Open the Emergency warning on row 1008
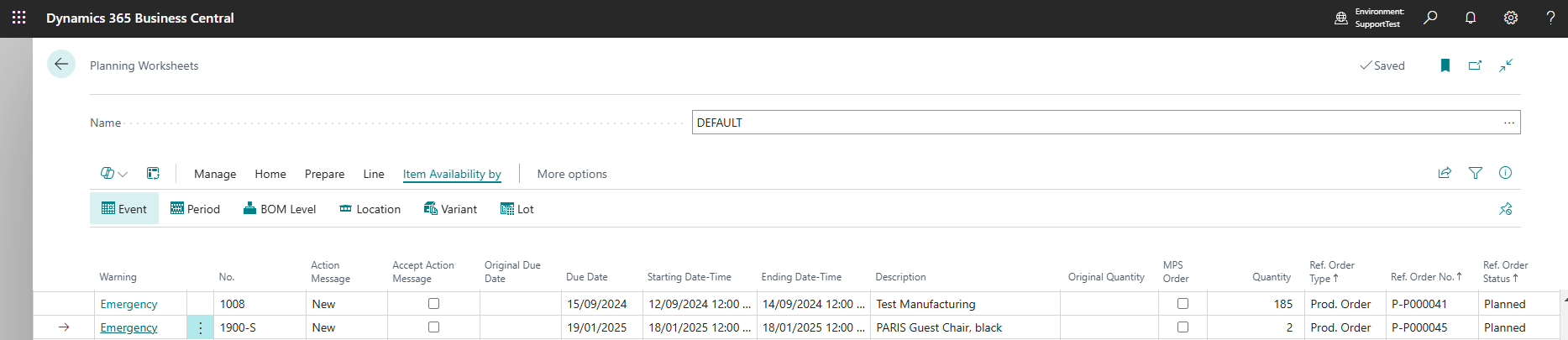 128,304
